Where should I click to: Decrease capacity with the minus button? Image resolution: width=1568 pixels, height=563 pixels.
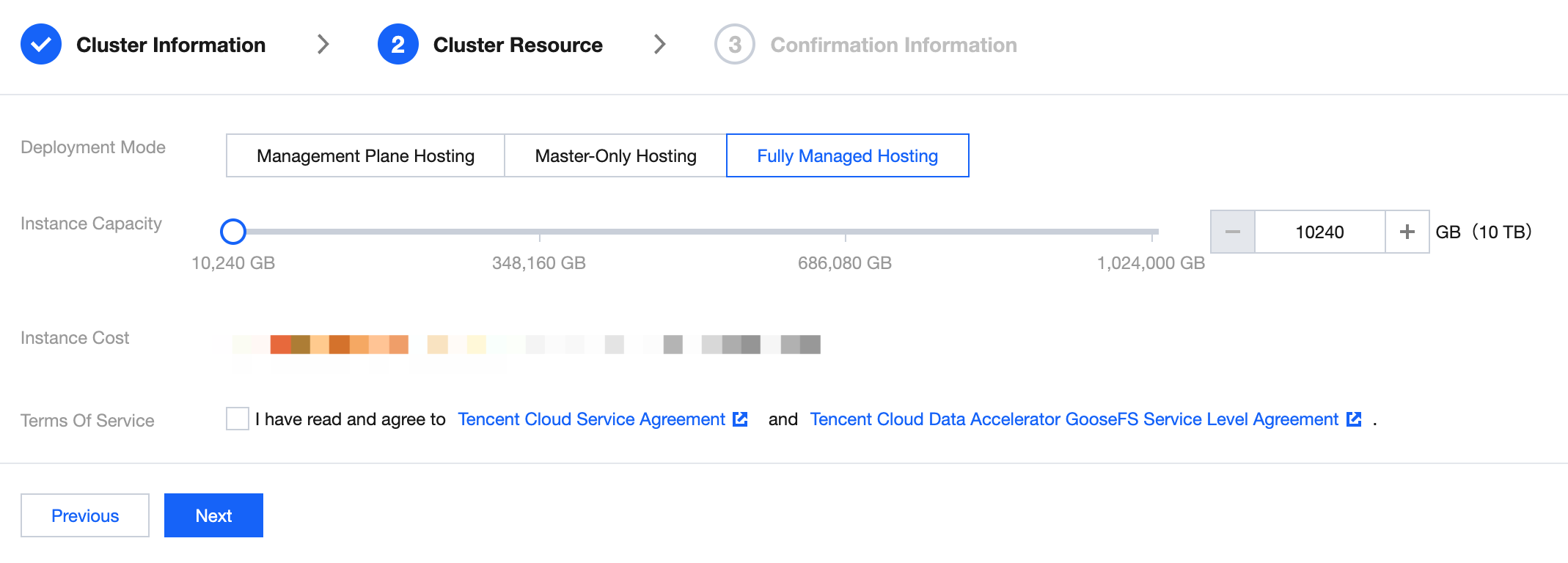coord(1232,232)
